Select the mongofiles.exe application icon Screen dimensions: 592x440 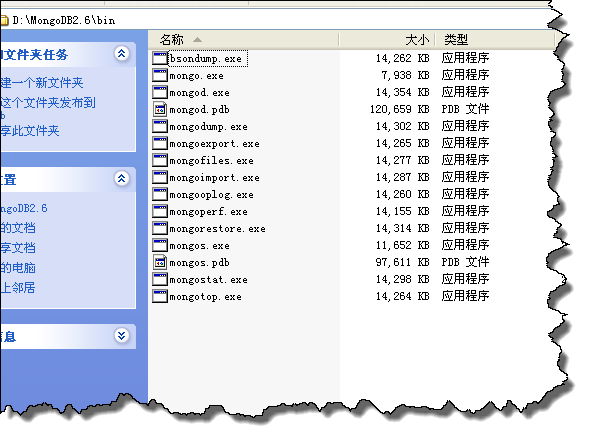pos(160,160)
